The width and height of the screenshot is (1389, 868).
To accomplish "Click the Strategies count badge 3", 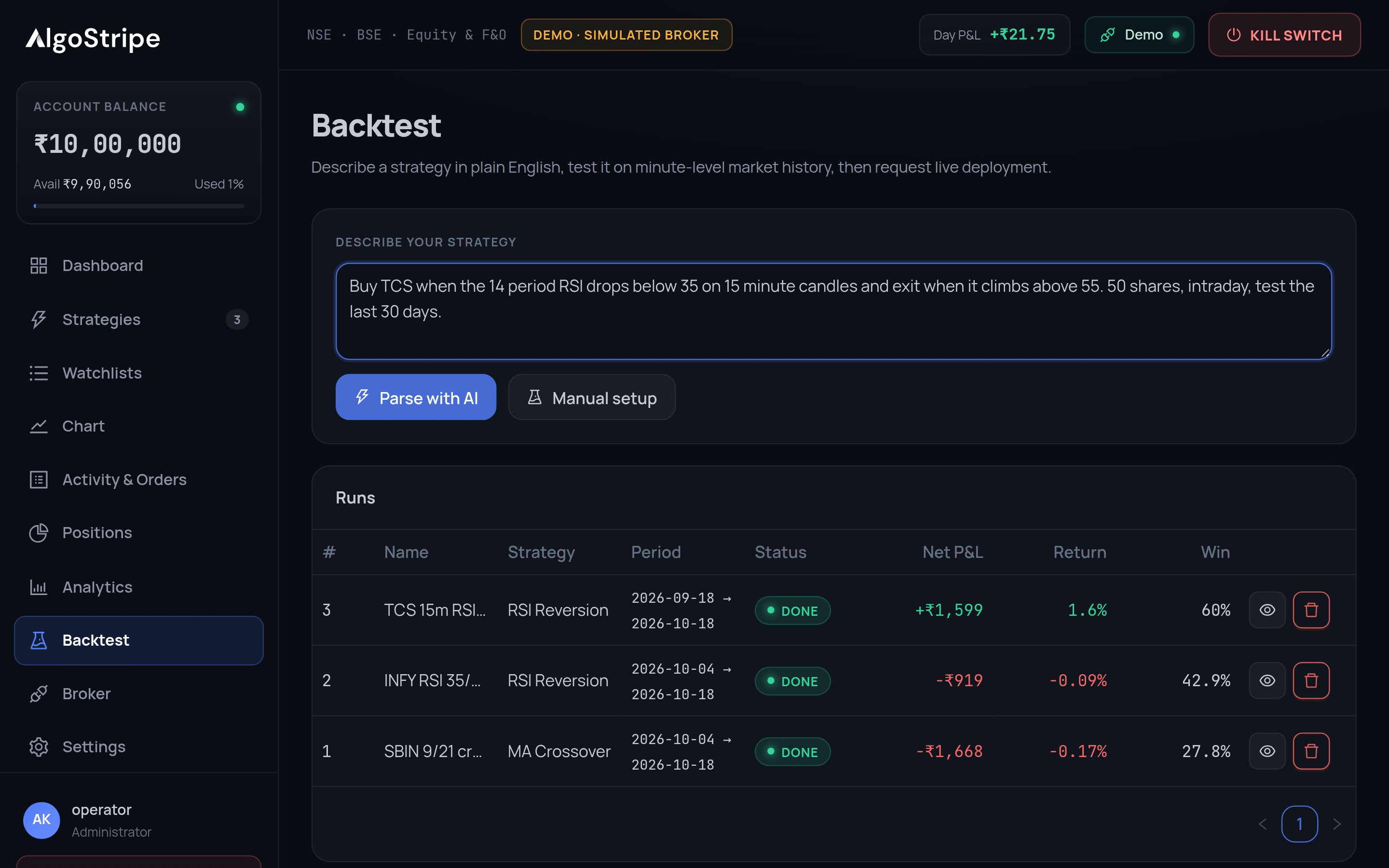I will pyautogui.click(x=237, y=319).
